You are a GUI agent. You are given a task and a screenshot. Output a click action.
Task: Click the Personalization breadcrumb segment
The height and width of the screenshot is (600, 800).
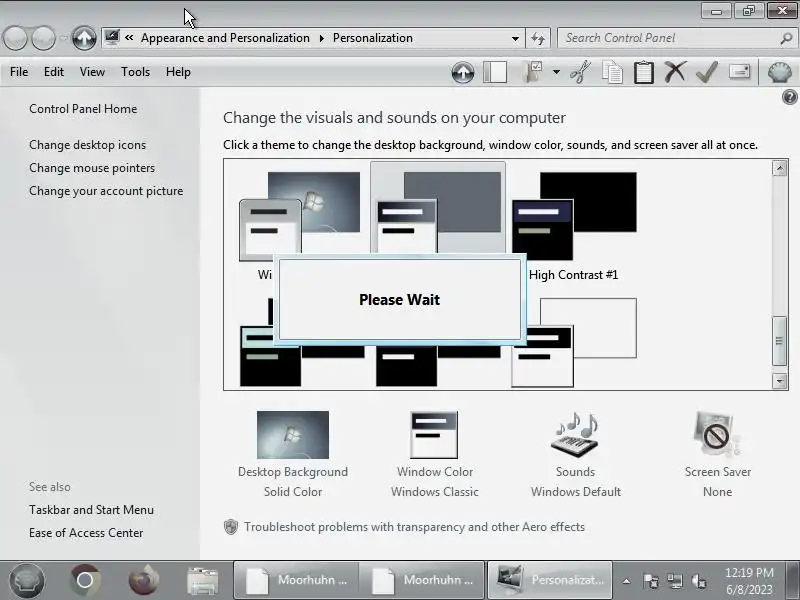pos(373,38)
